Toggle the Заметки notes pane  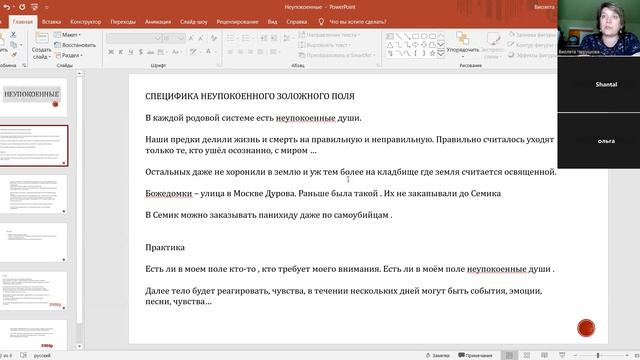(x=437, y=356)
